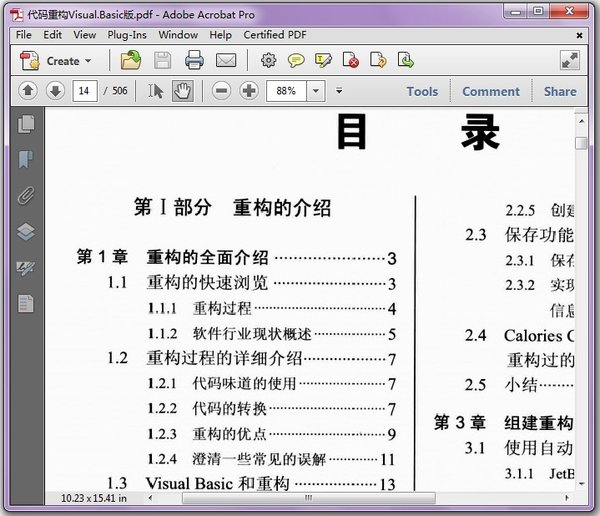Add a sticky note comment bubble
600x516 pixels.
296,60
